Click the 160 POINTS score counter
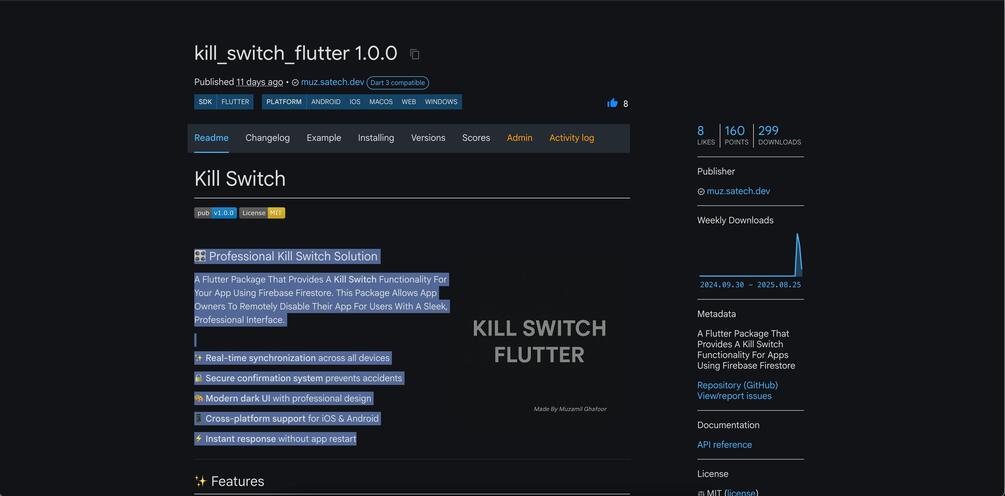The height and width of the screenshot is (496, 1005). (x=736, y=135)
